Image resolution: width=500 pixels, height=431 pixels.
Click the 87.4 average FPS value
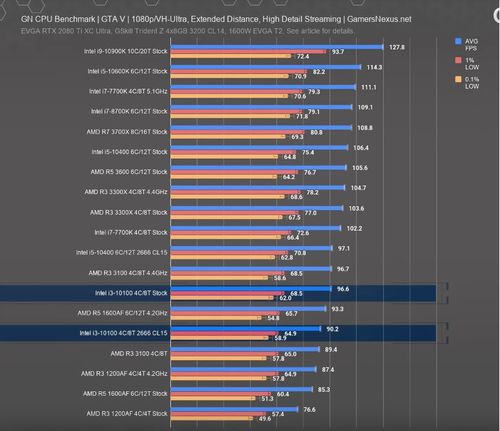328,370
